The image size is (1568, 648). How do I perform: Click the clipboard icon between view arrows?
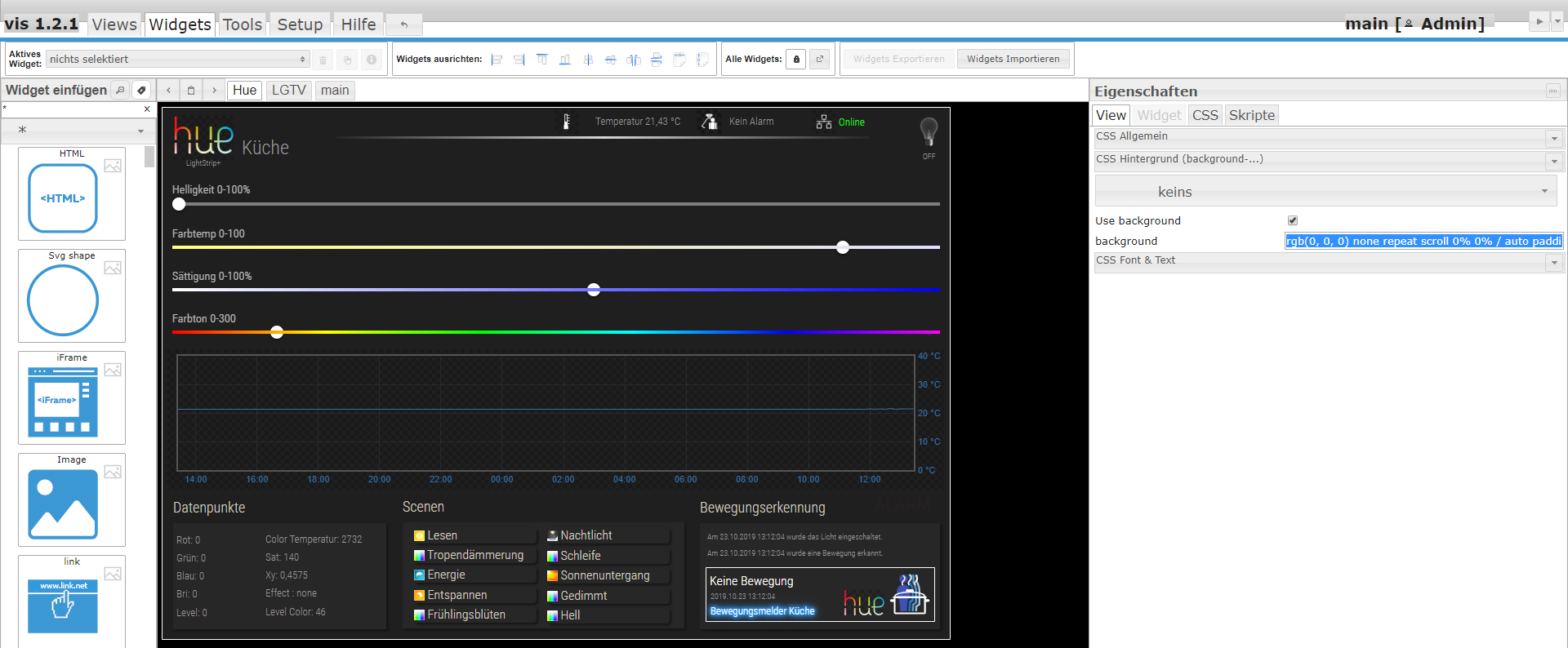coord(191,90)
